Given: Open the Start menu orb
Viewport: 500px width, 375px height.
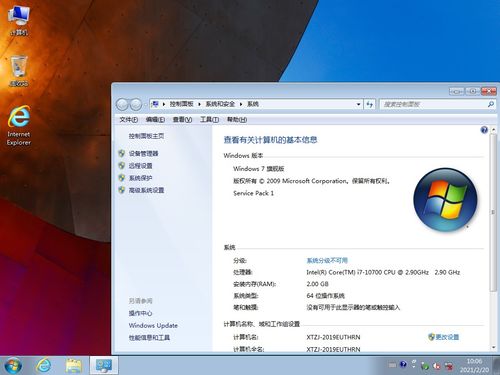Looking at the screenshot, I should (x=13, y=365).
